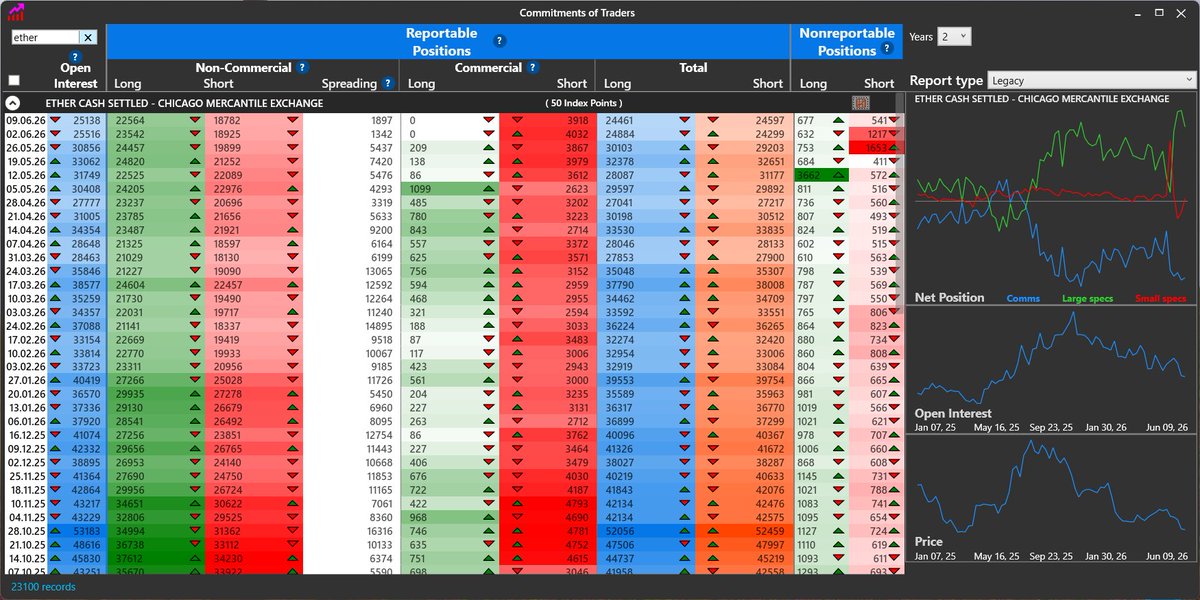Click the open interest value 53183
1200x600 pixels.
[x=87, y=531]
